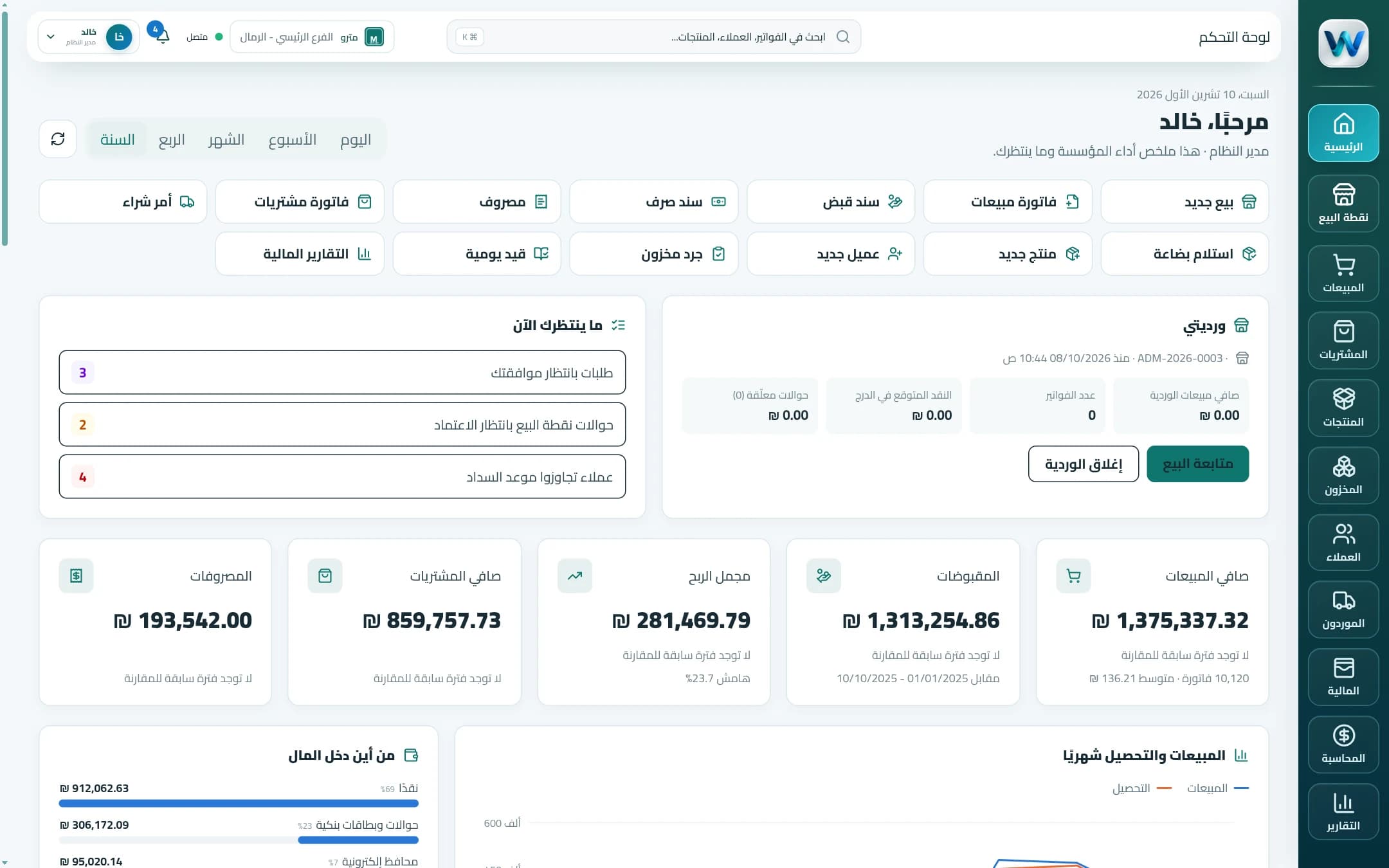Add a منتج جديد new product
This screenshot has height=868, width=1389.
click(x=1008, y=254)
